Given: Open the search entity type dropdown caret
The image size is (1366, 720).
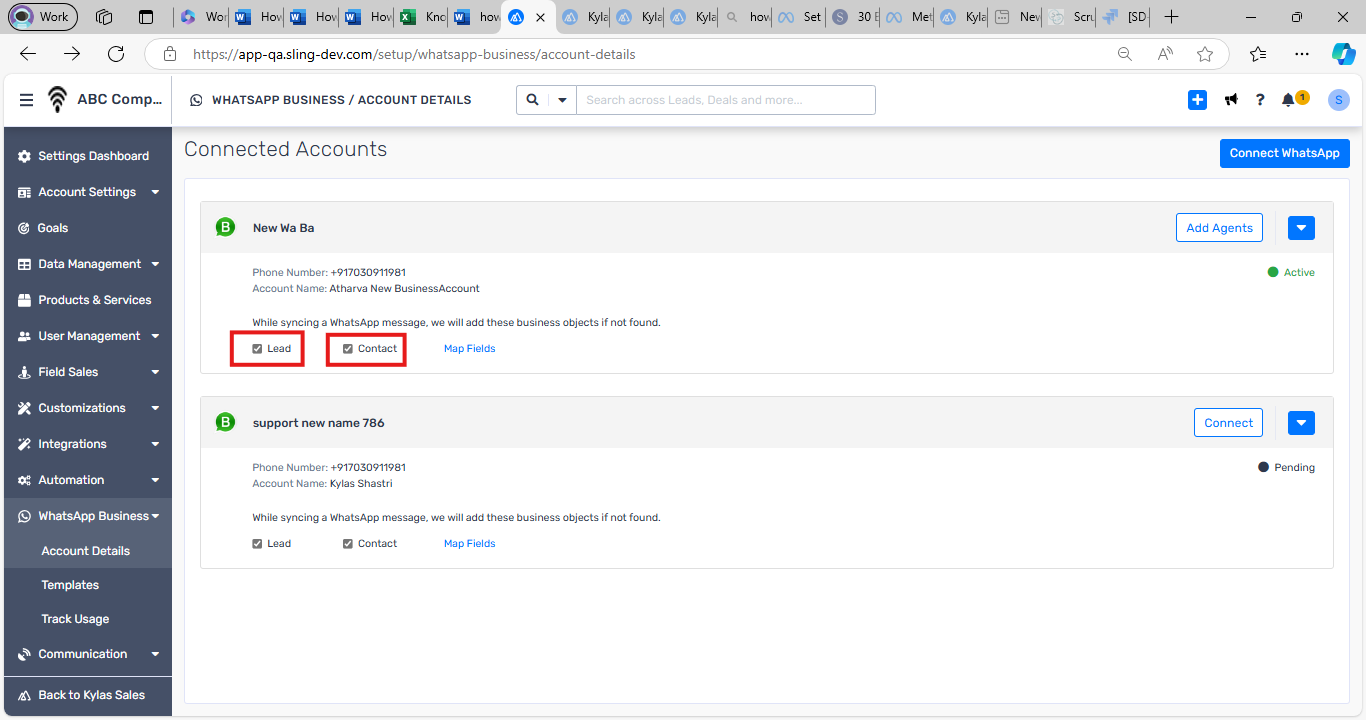Looking at the screenshot, I should [x=562, y=100].
